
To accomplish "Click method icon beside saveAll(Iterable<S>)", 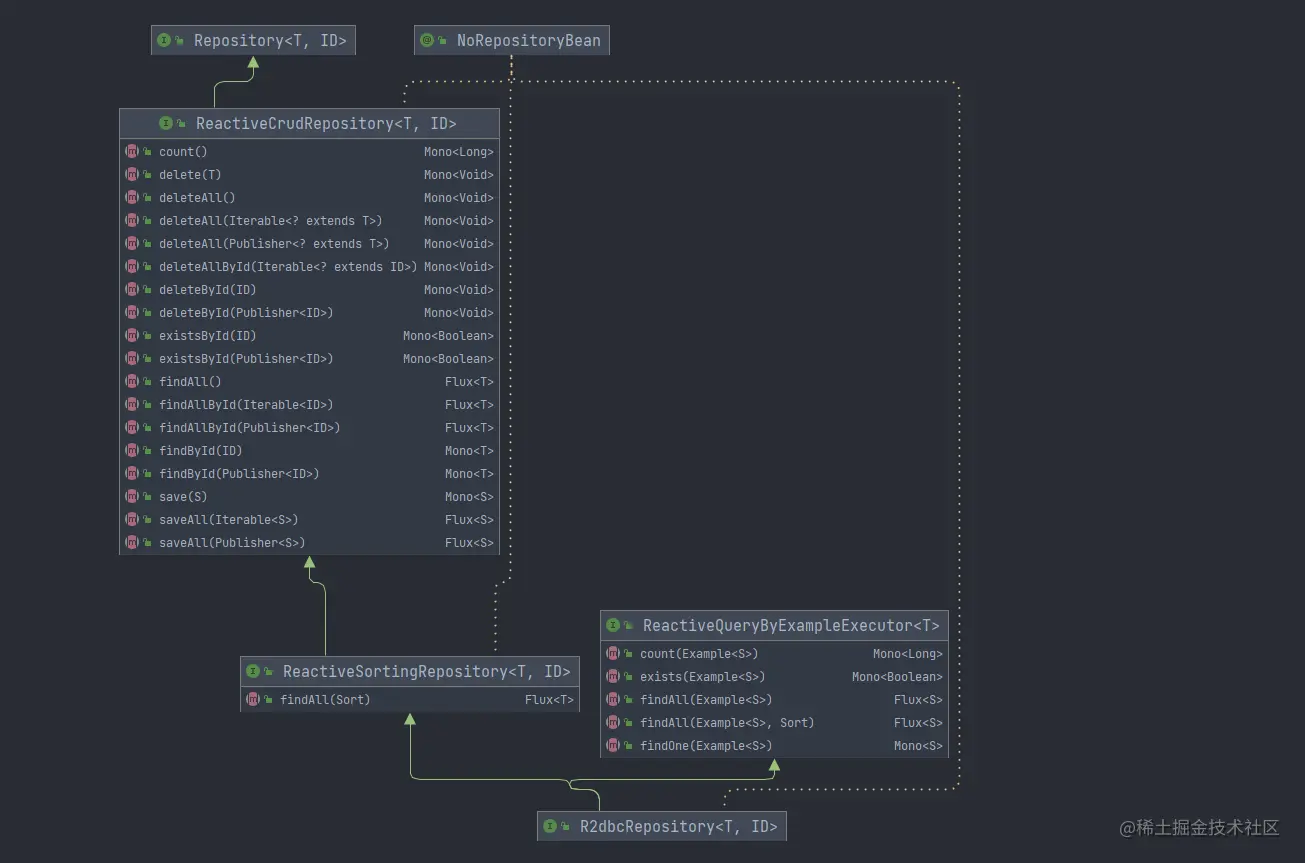I will coord(132,520).
